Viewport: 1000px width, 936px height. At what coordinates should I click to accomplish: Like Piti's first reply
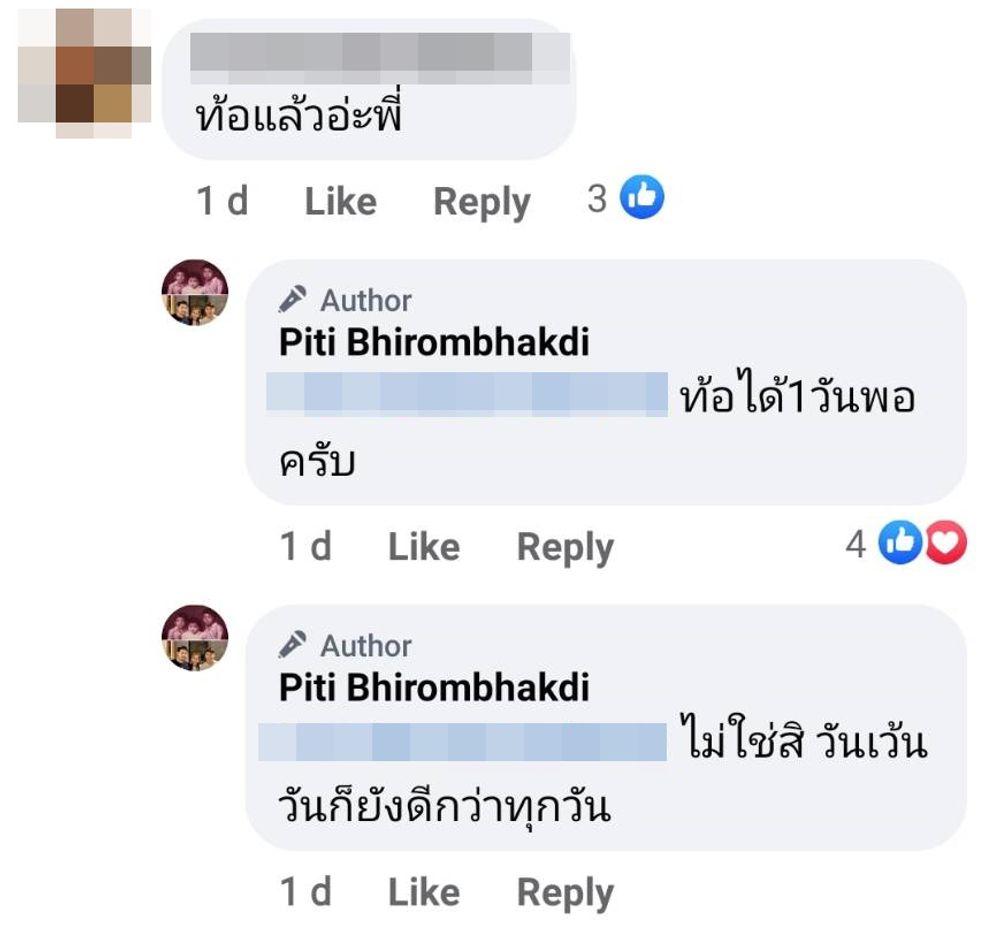tap(424, 547)
